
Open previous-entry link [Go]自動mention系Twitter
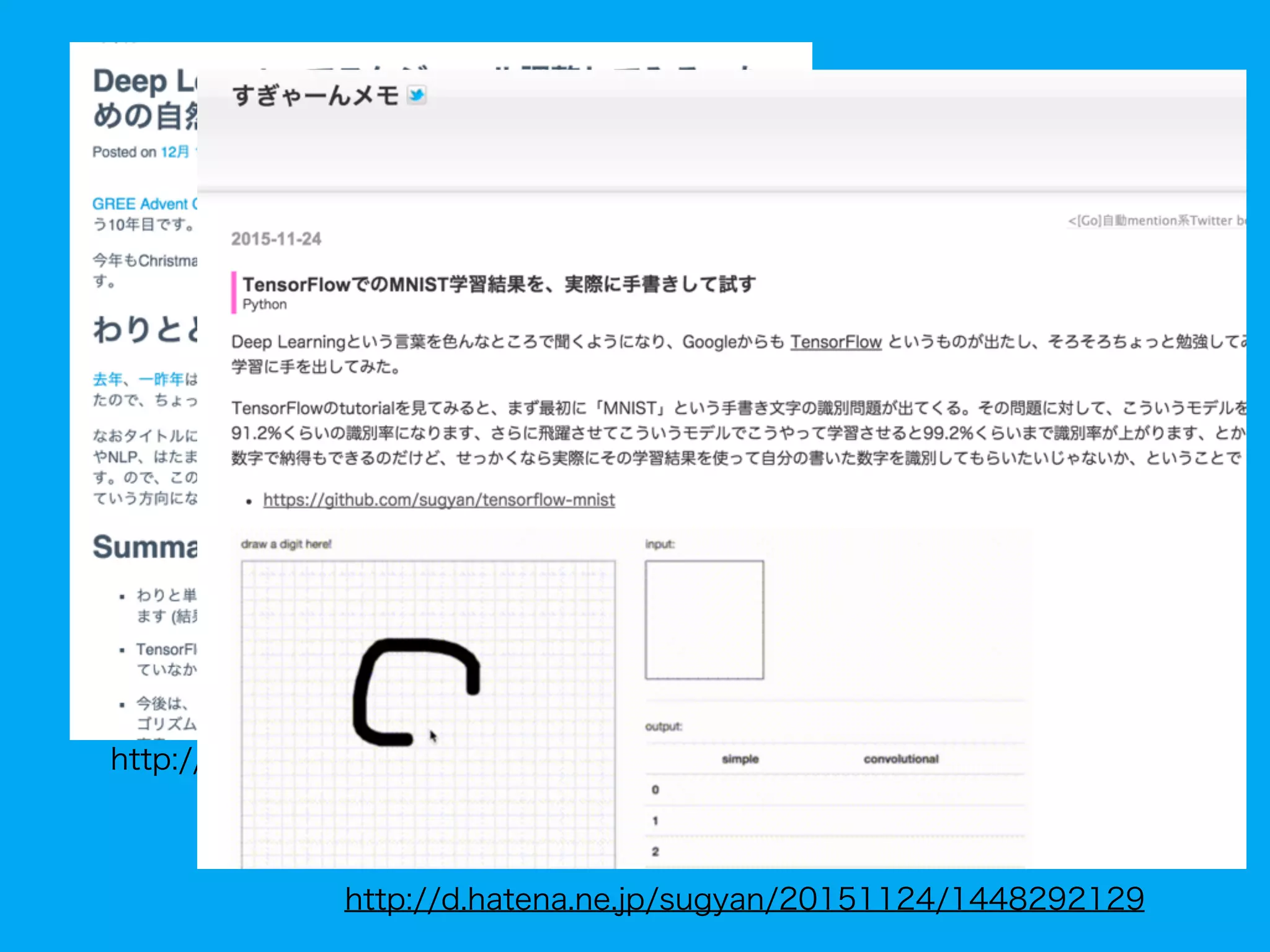[x=1157, y=221]
